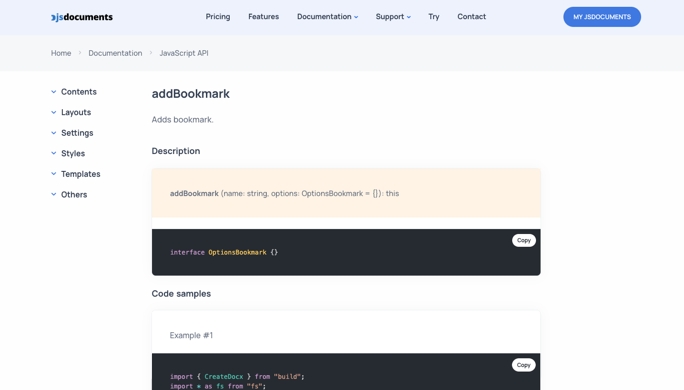Click the 'import { CreateDocx }' code line
The height and width of the screenshot is (390, 684).
tap(237, 376)
